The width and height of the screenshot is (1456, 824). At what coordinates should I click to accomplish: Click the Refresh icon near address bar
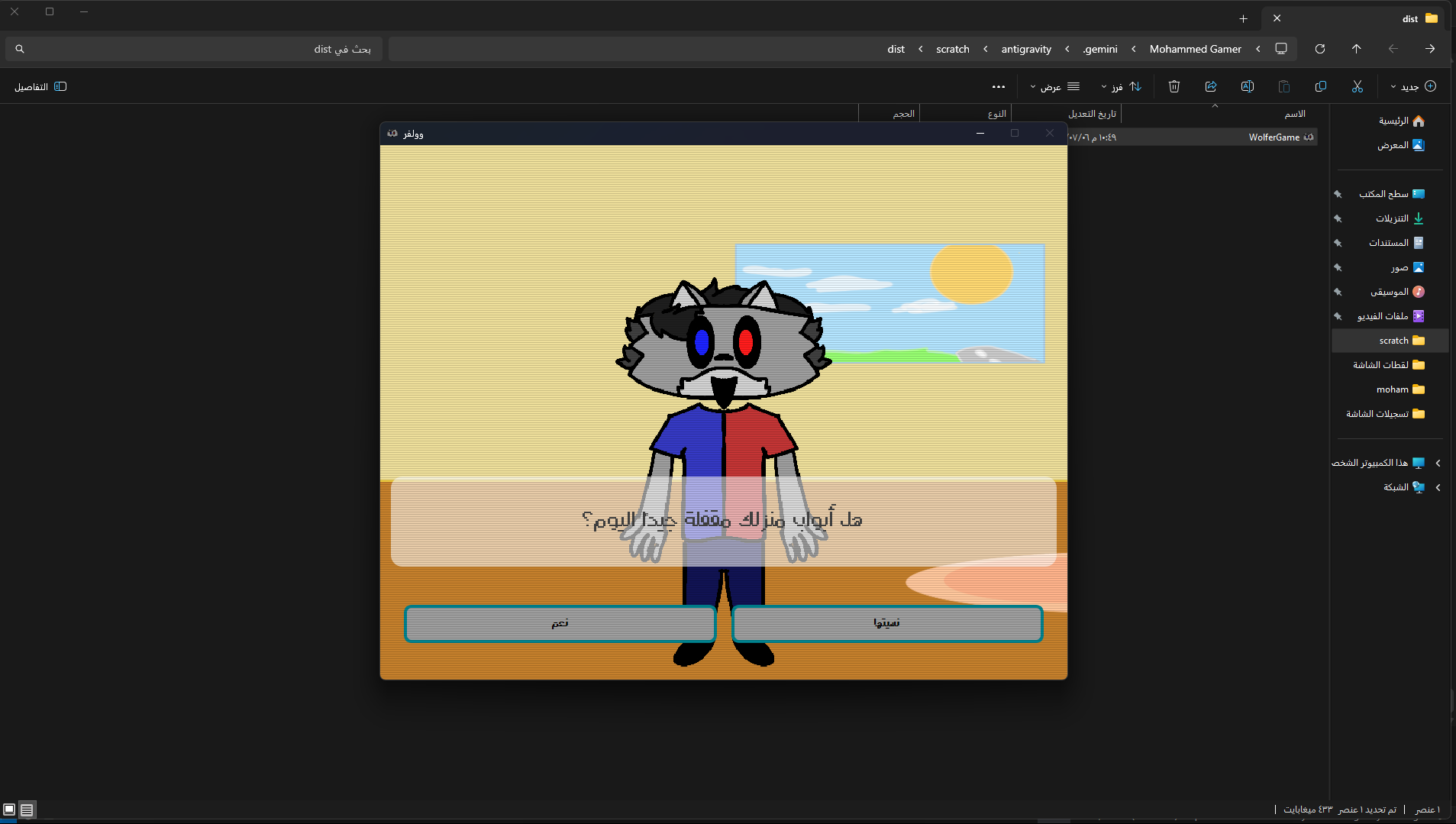[1320, 49]
